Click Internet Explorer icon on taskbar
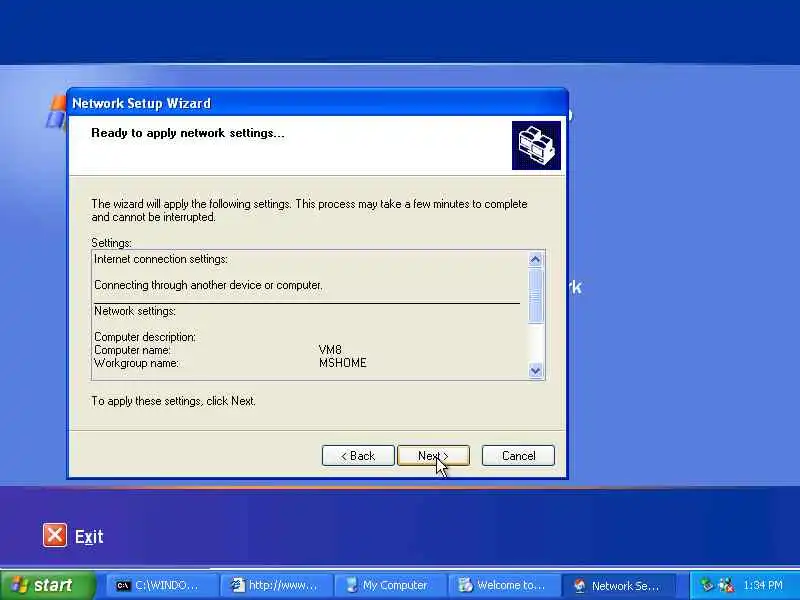This screenshot has width=800, height=600. (238, 585)
